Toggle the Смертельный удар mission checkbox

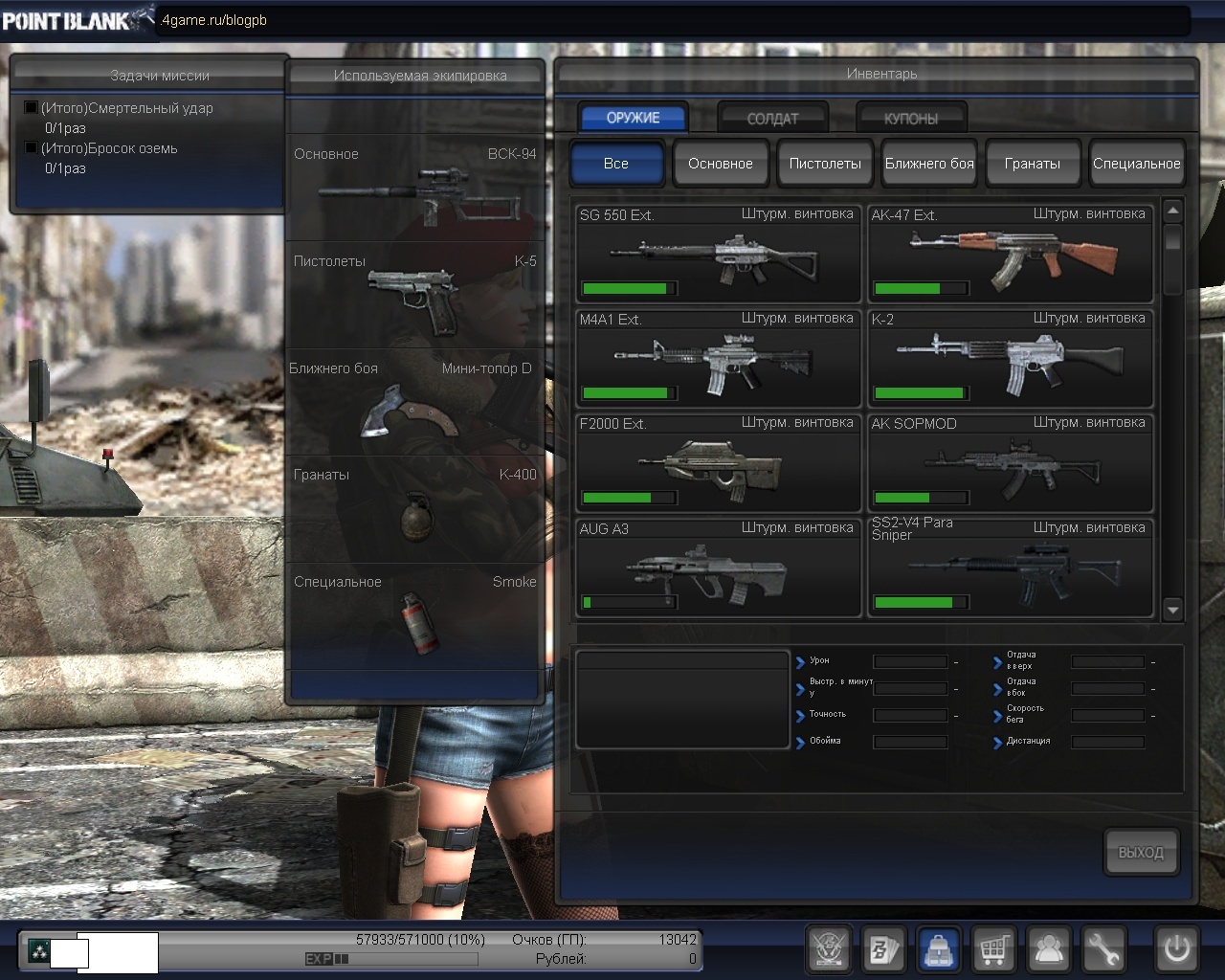tap(31, 108)
